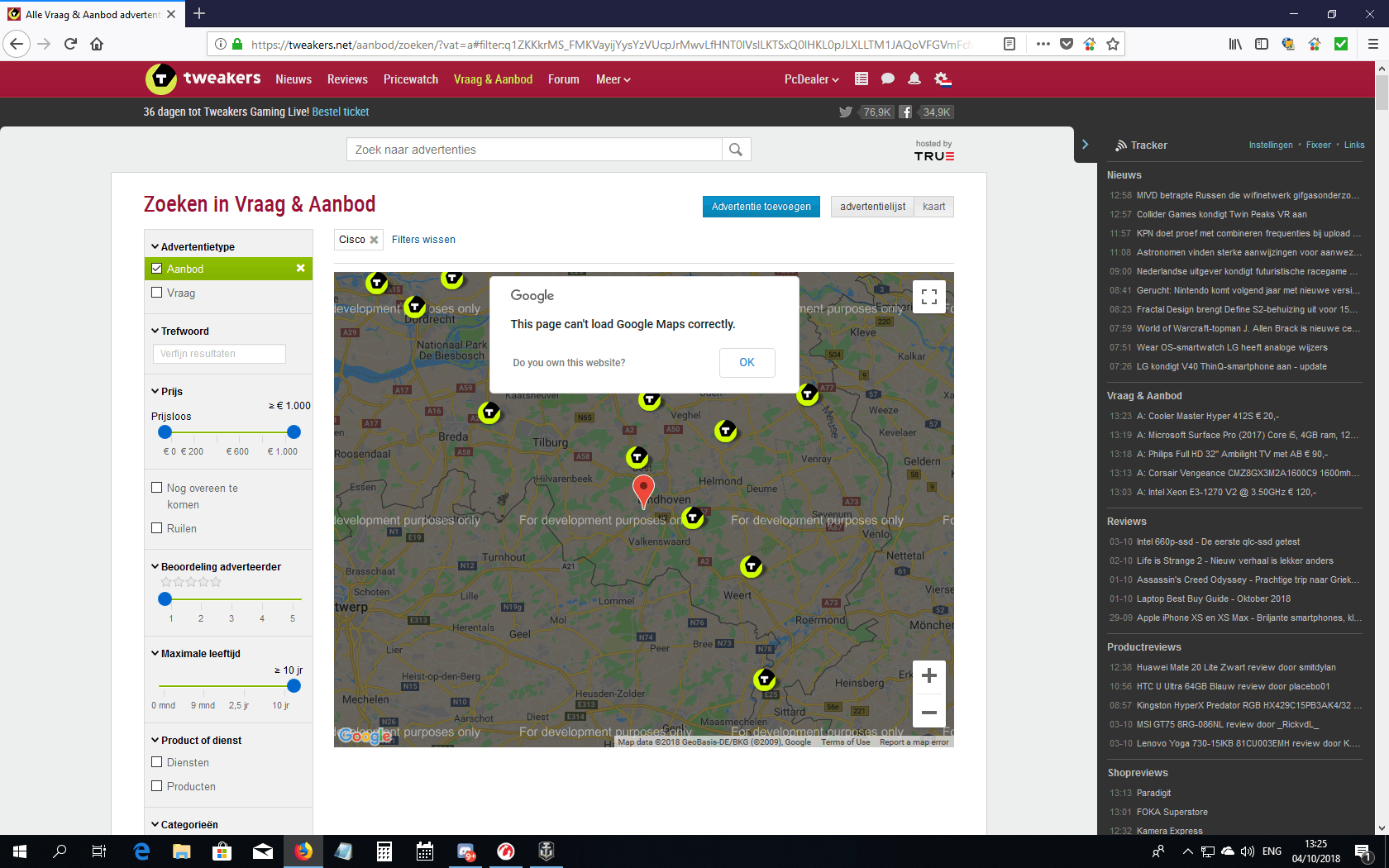Bookmark this page with the star icon
1389x868 pixels.
pyautogui.click(x=1113, y=44)
